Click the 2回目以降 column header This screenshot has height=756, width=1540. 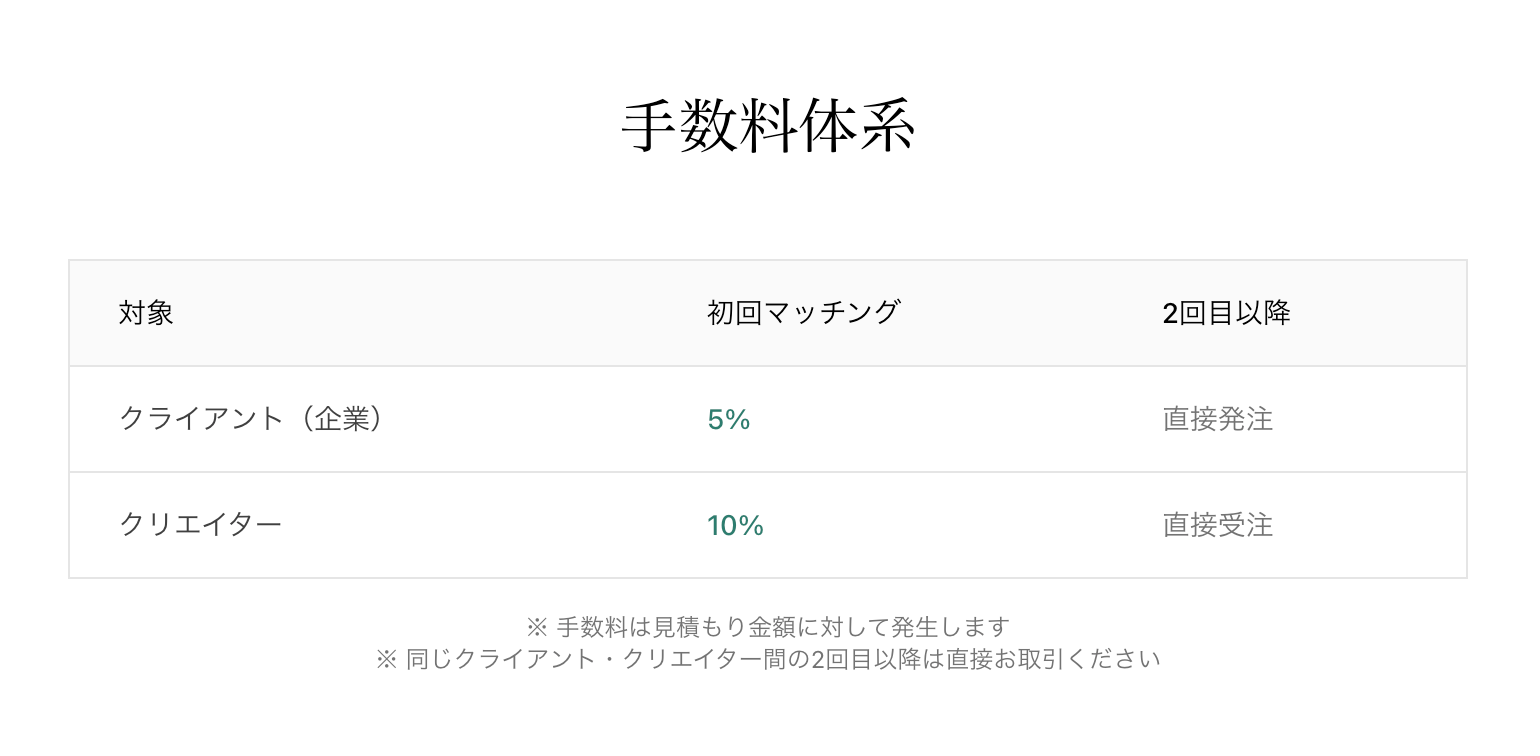pyautogui.click(x=1226, y=313)
